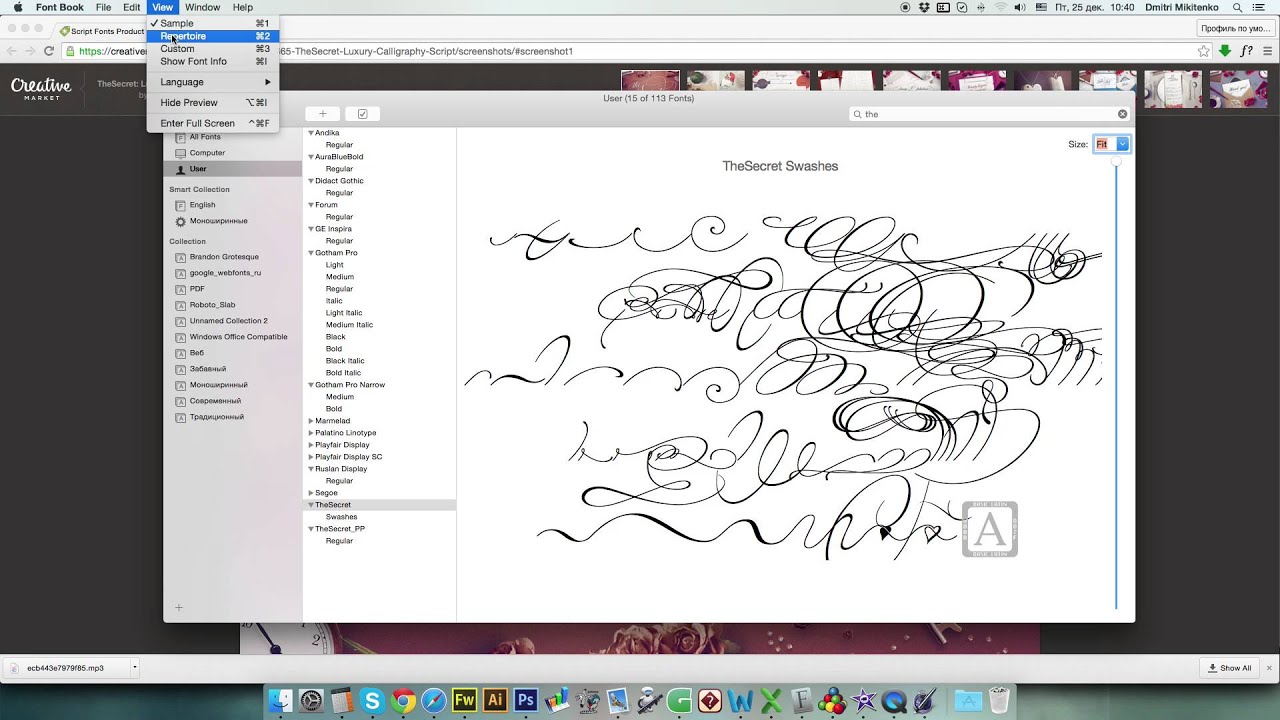Screen dimensions: 1280x720
Task: Open Google Chrome from the Dock
Action: pyautogui.click(x=403, y=701)
